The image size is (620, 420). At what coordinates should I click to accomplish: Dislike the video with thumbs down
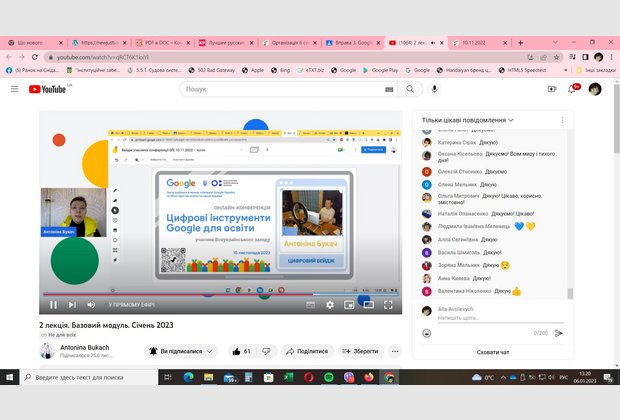point(267,351)
